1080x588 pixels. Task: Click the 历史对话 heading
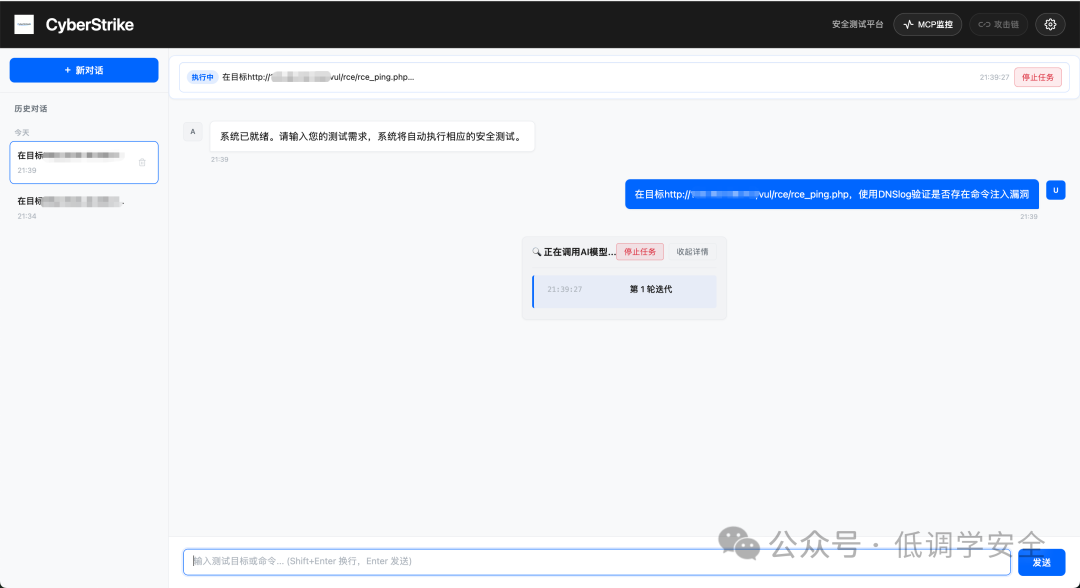[x=31, y=109]
